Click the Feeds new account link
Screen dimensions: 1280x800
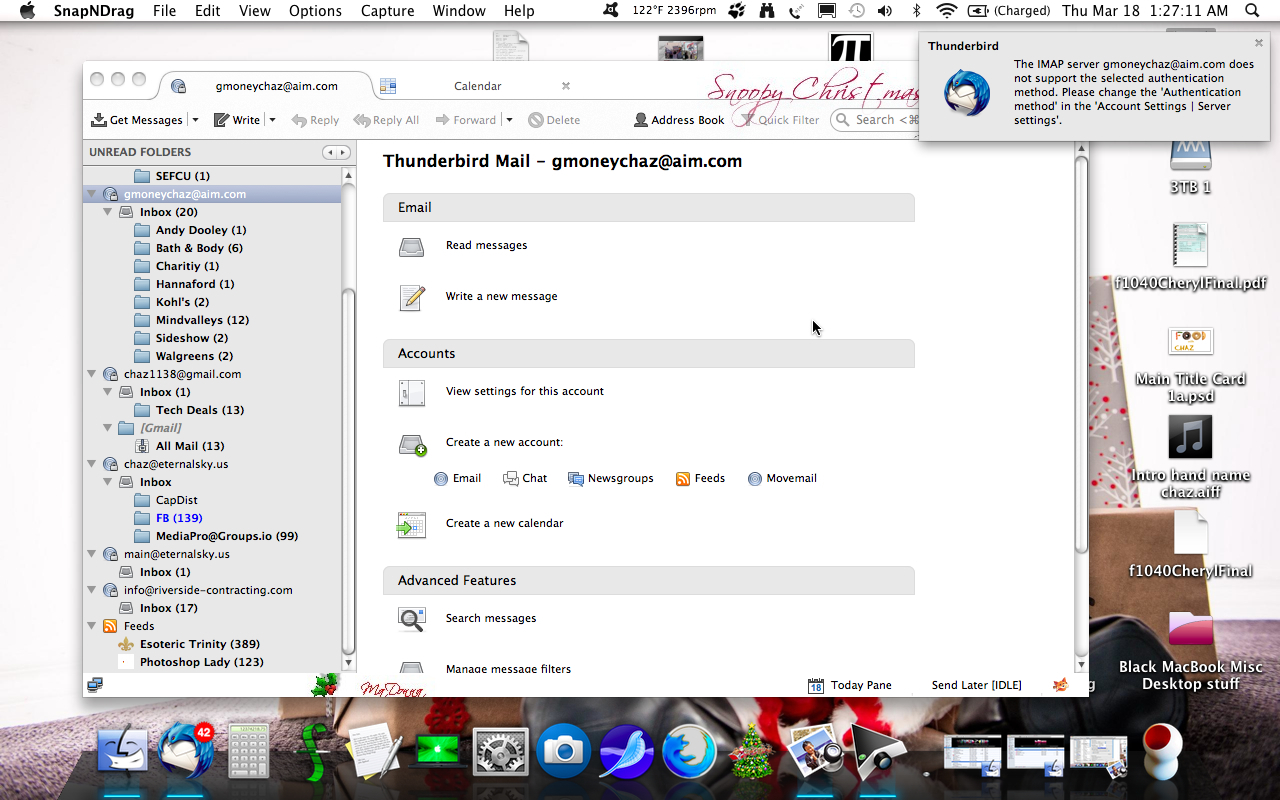(700, 478)
